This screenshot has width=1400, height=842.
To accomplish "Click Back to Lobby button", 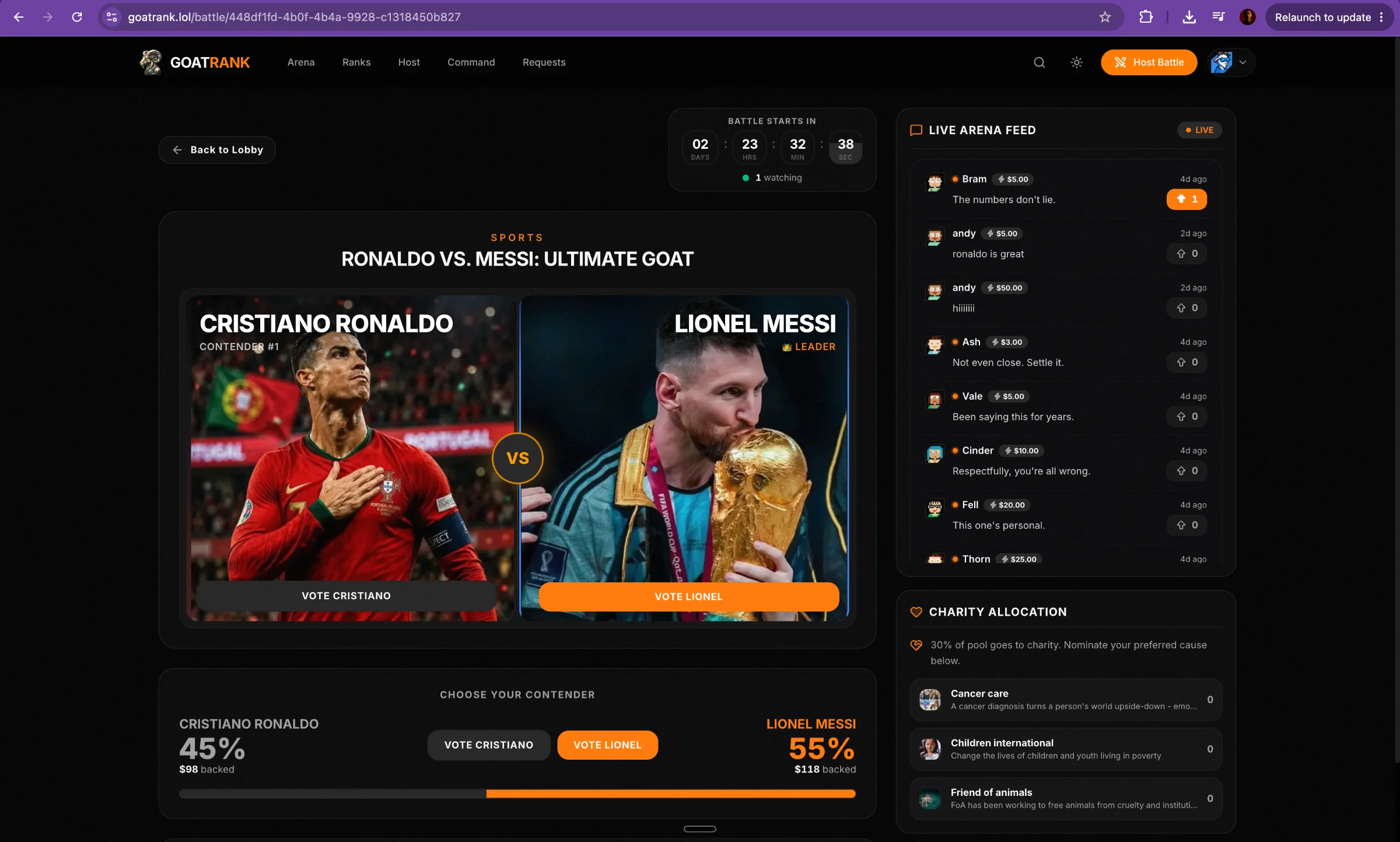I will tap(217, 150).
